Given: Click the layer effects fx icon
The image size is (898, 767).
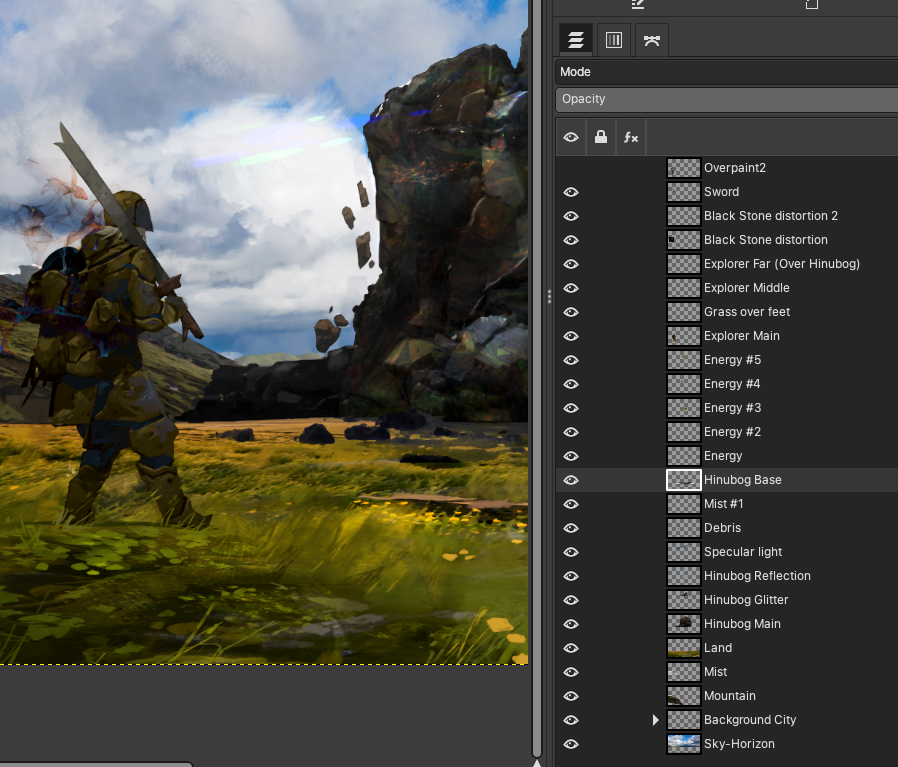Looking at the screenshot, I should 631,137.
